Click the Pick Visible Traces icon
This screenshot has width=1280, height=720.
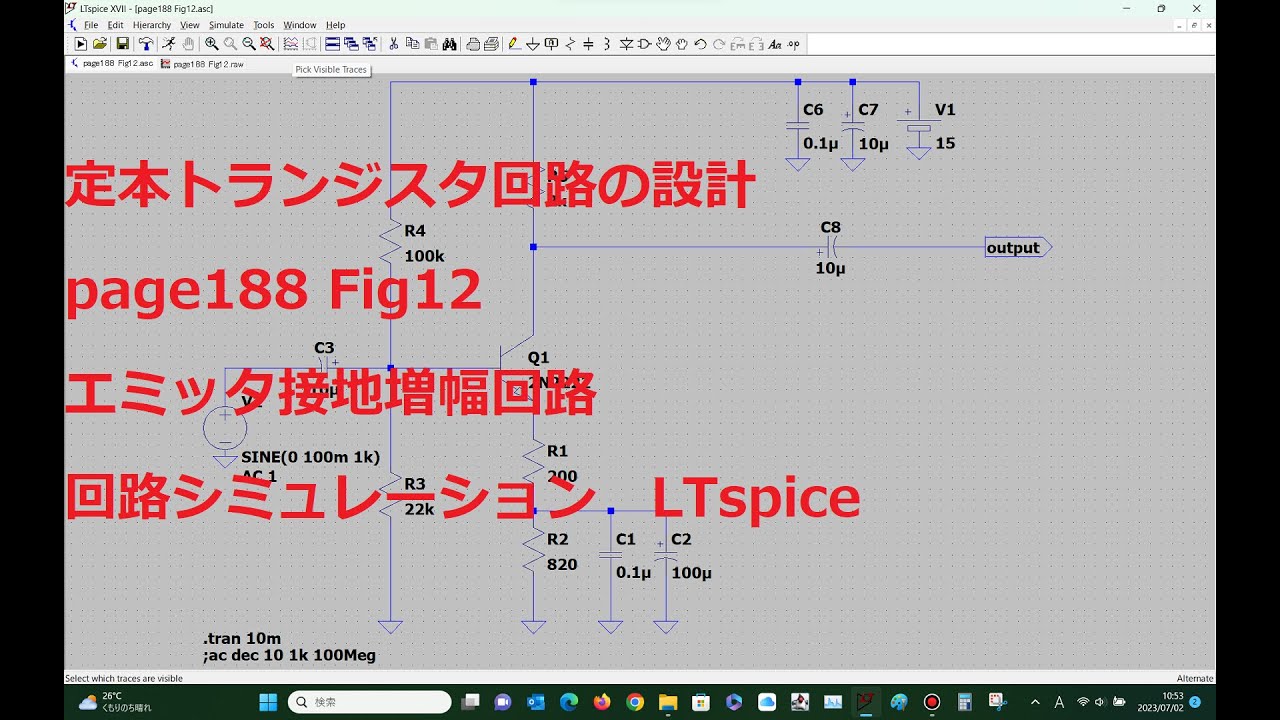click(291, 44)
